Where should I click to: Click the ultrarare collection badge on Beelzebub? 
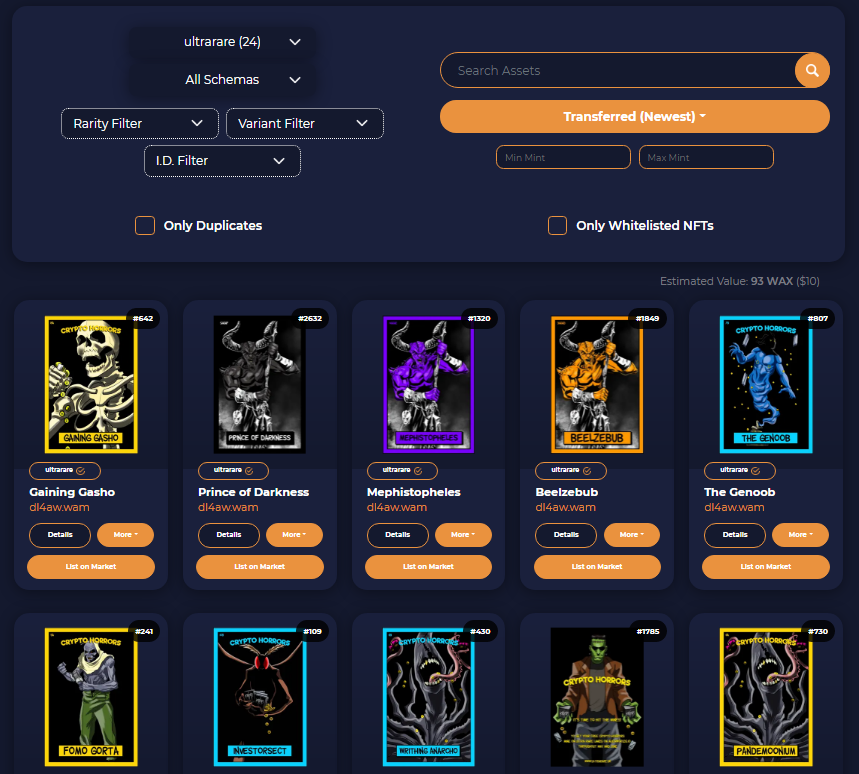coord(571,471)
